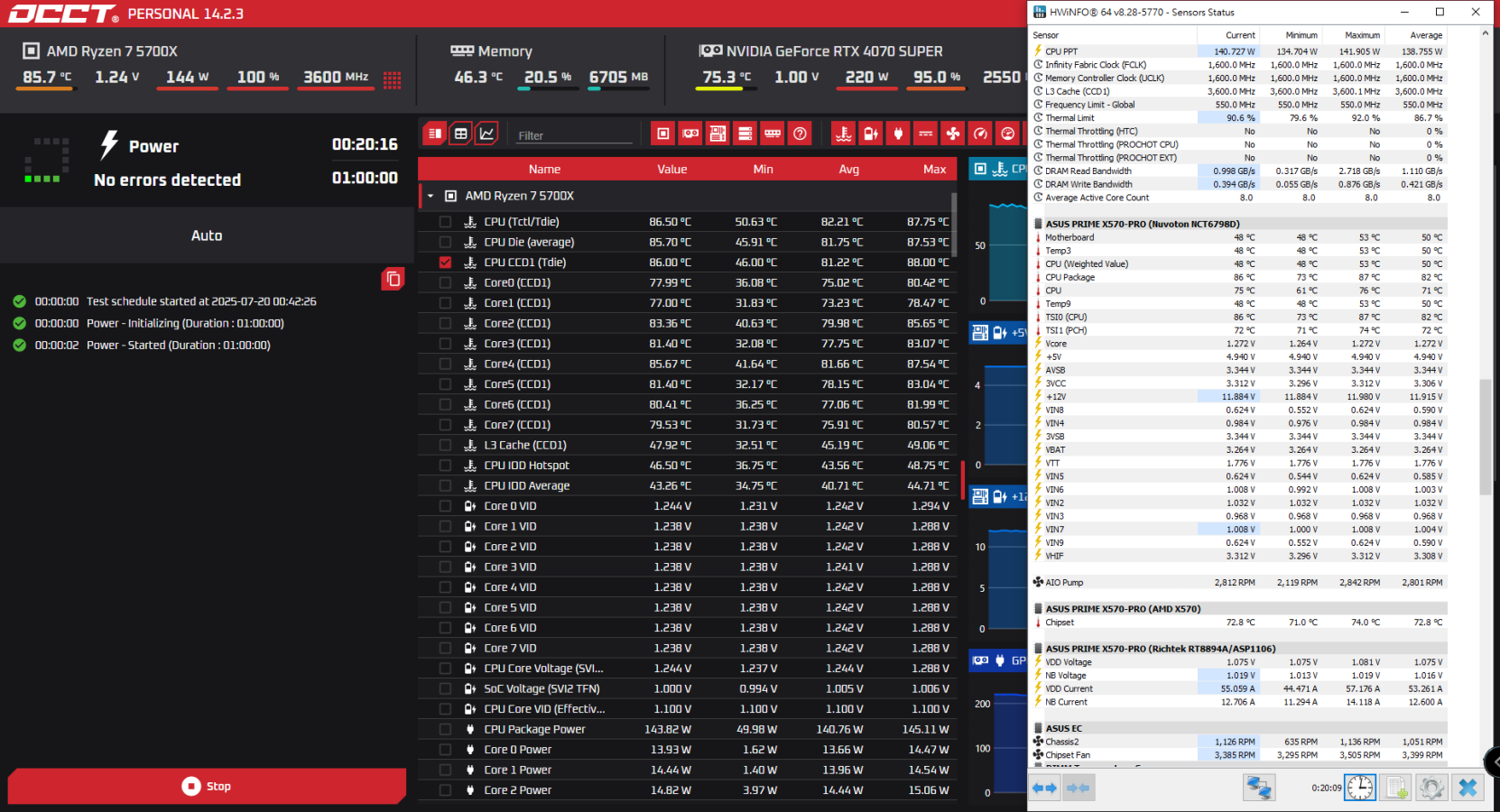
Task: Switch to the graph view icon
Action: [x=486, y=134]
